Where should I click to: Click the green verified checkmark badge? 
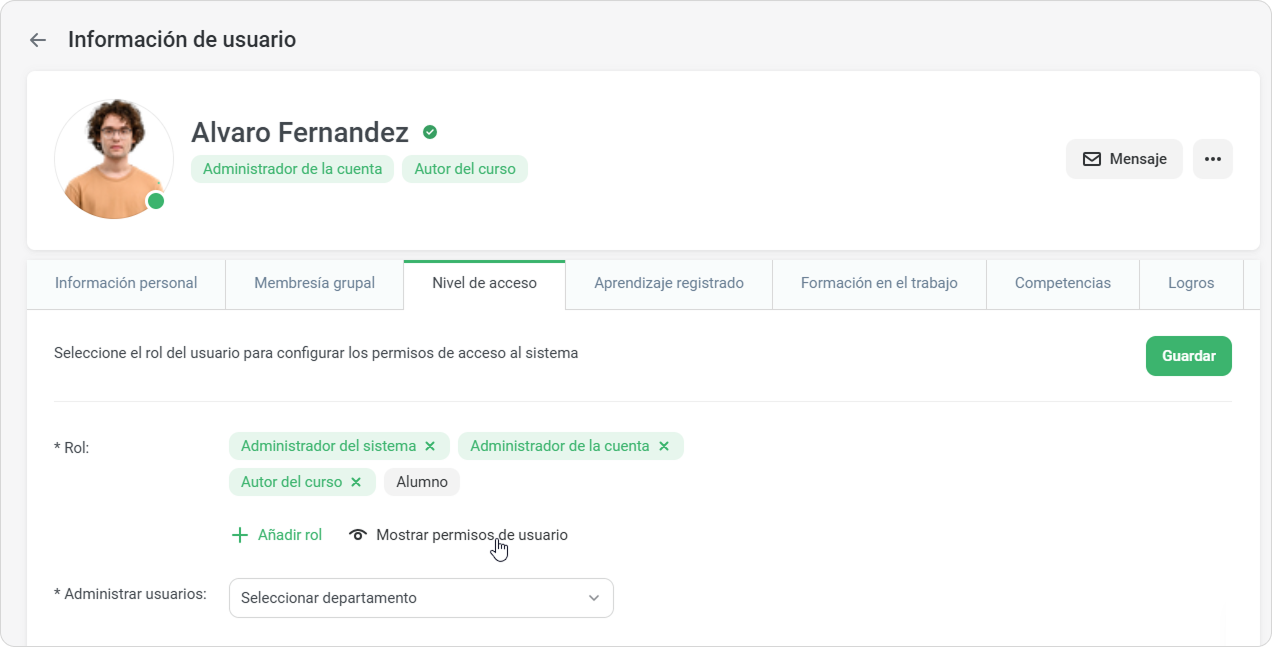pos(430,132)
